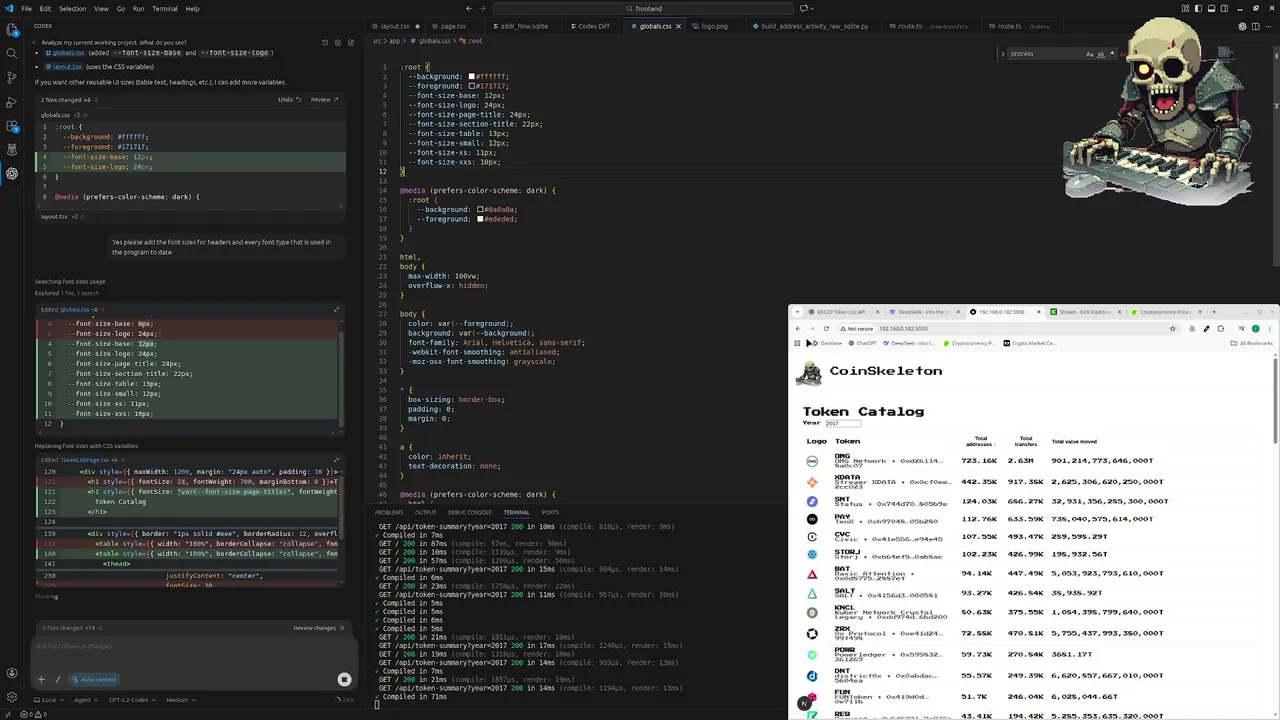The image size is (1280, 720).
Task: Open the Local environment dropdown
Action: tap(49, 700)
